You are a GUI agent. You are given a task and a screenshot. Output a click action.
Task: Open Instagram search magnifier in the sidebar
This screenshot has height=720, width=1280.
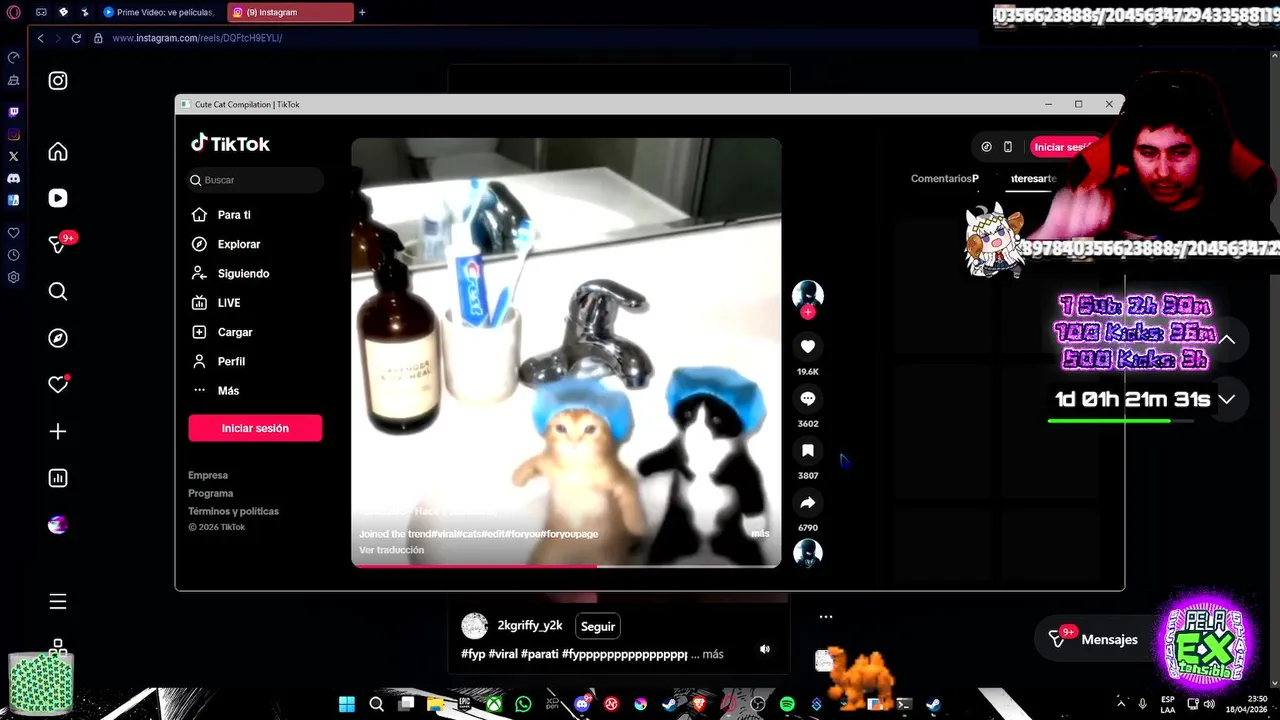click(x=58, y=291)
